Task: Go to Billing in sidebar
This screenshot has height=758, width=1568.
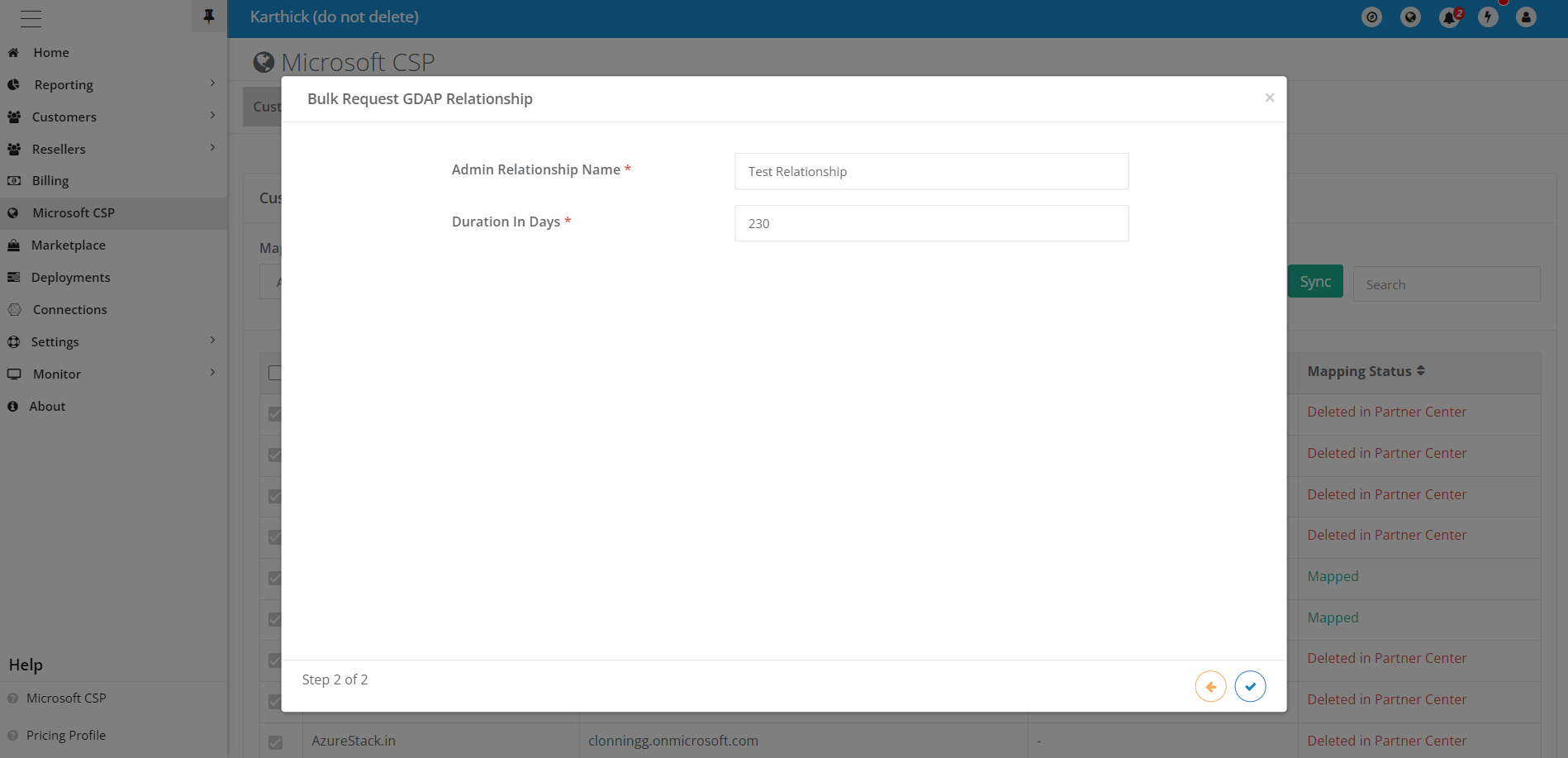Action: coord(50,180)
